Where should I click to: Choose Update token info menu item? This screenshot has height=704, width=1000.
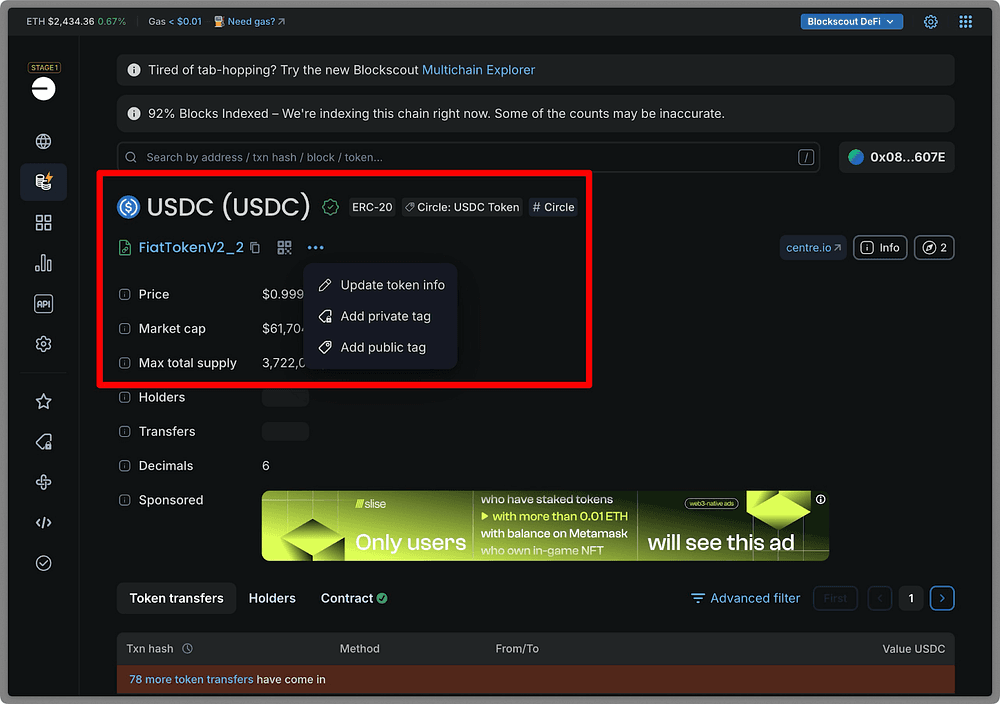381,285
